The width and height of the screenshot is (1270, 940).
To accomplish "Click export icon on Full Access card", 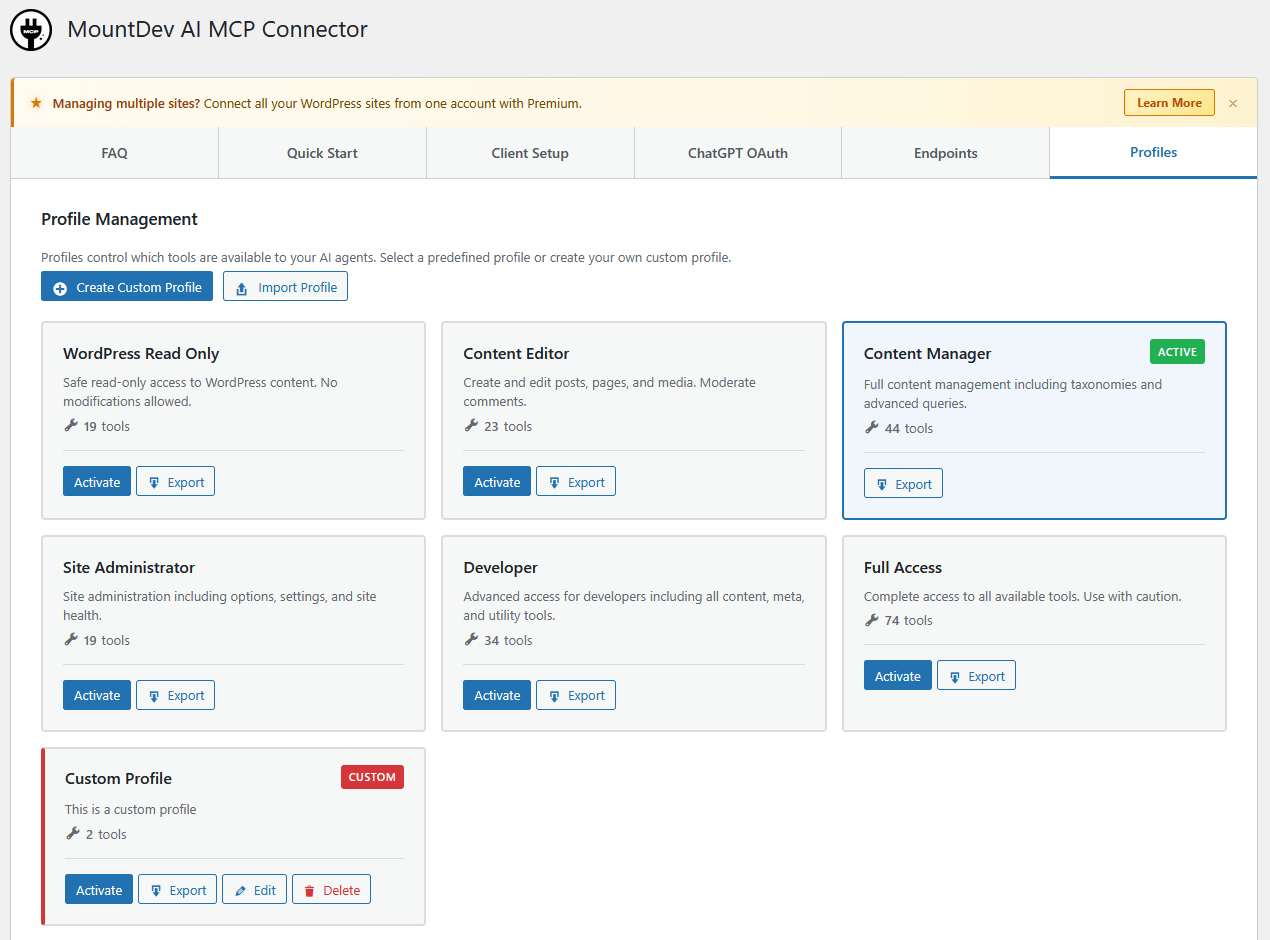I will [x=955, y=677].
